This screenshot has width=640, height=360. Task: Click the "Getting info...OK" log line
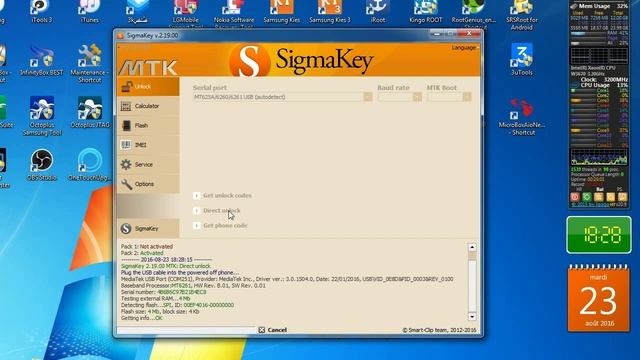[141, 318]
